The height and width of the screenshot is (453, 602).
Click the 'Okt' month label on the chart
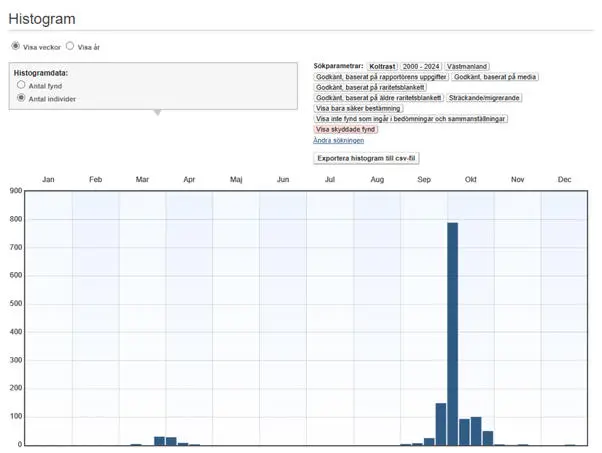(x=471, y=179)
